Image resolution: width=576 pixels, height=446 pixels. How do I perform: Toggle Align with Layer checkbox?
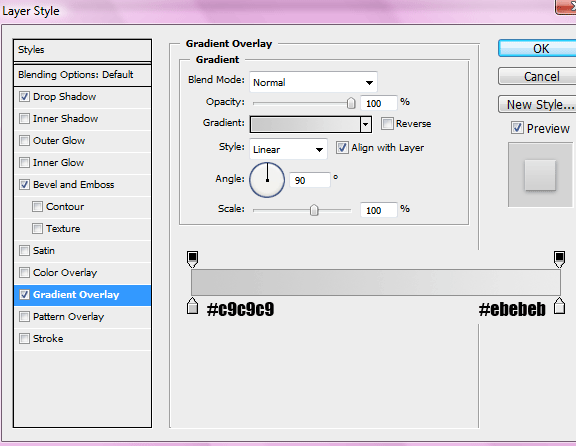click(x=342, y=148)
